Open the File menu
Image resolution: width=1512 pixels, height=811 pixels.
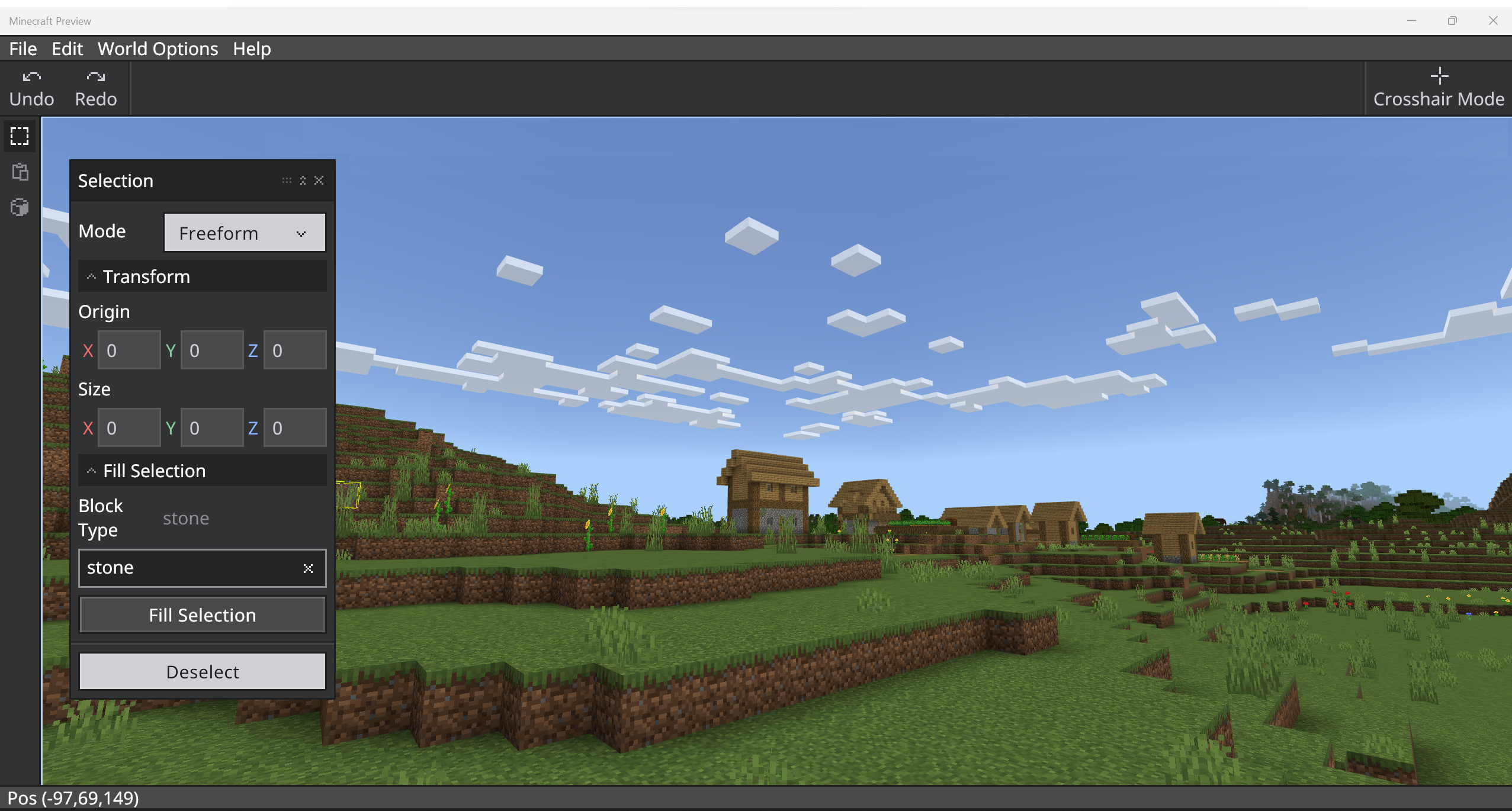click(22, 47)
